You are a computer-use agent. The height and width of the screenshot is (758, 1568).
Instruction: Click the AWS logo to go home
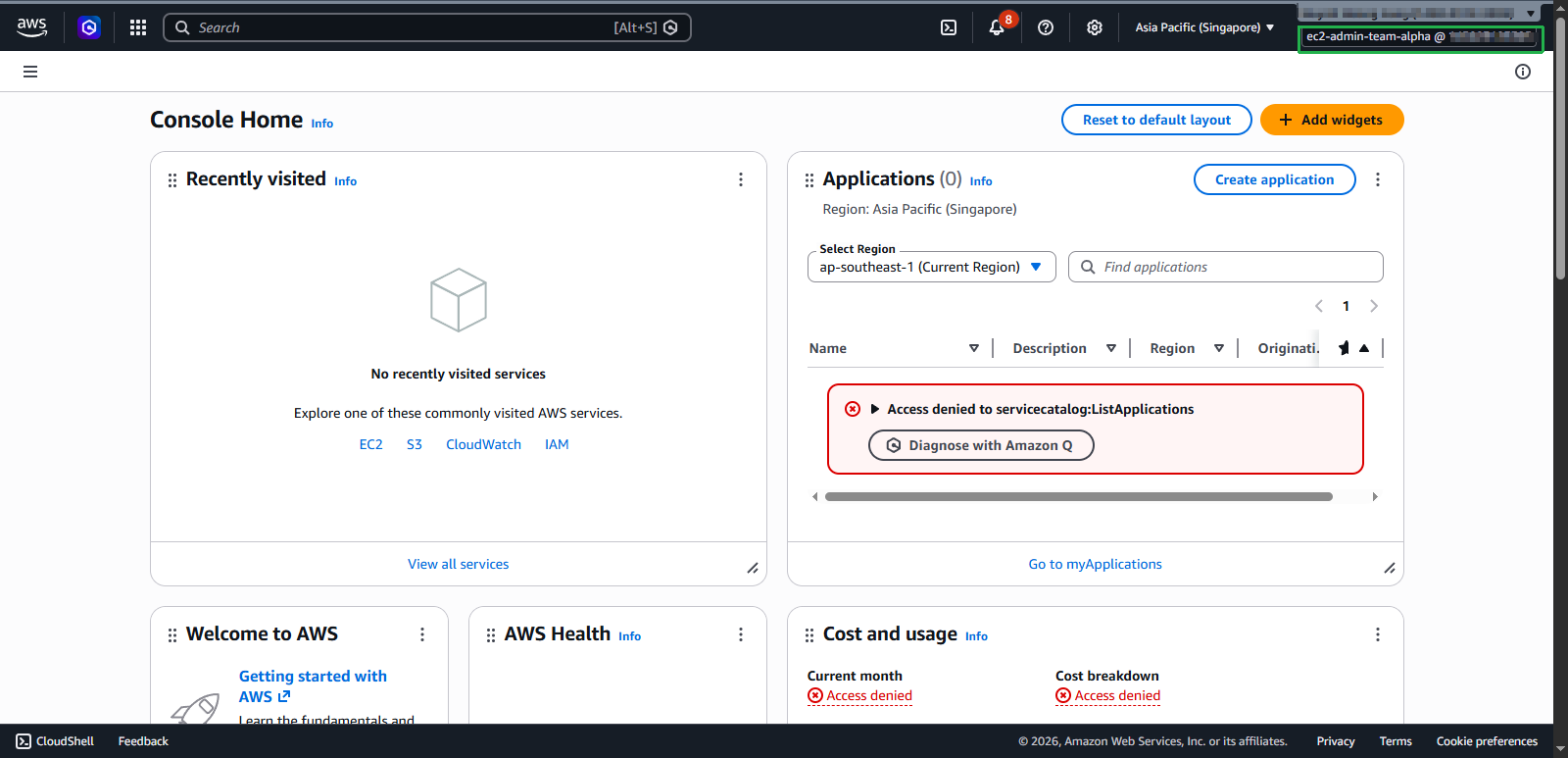pyautogui.click(x=31, y=27)
